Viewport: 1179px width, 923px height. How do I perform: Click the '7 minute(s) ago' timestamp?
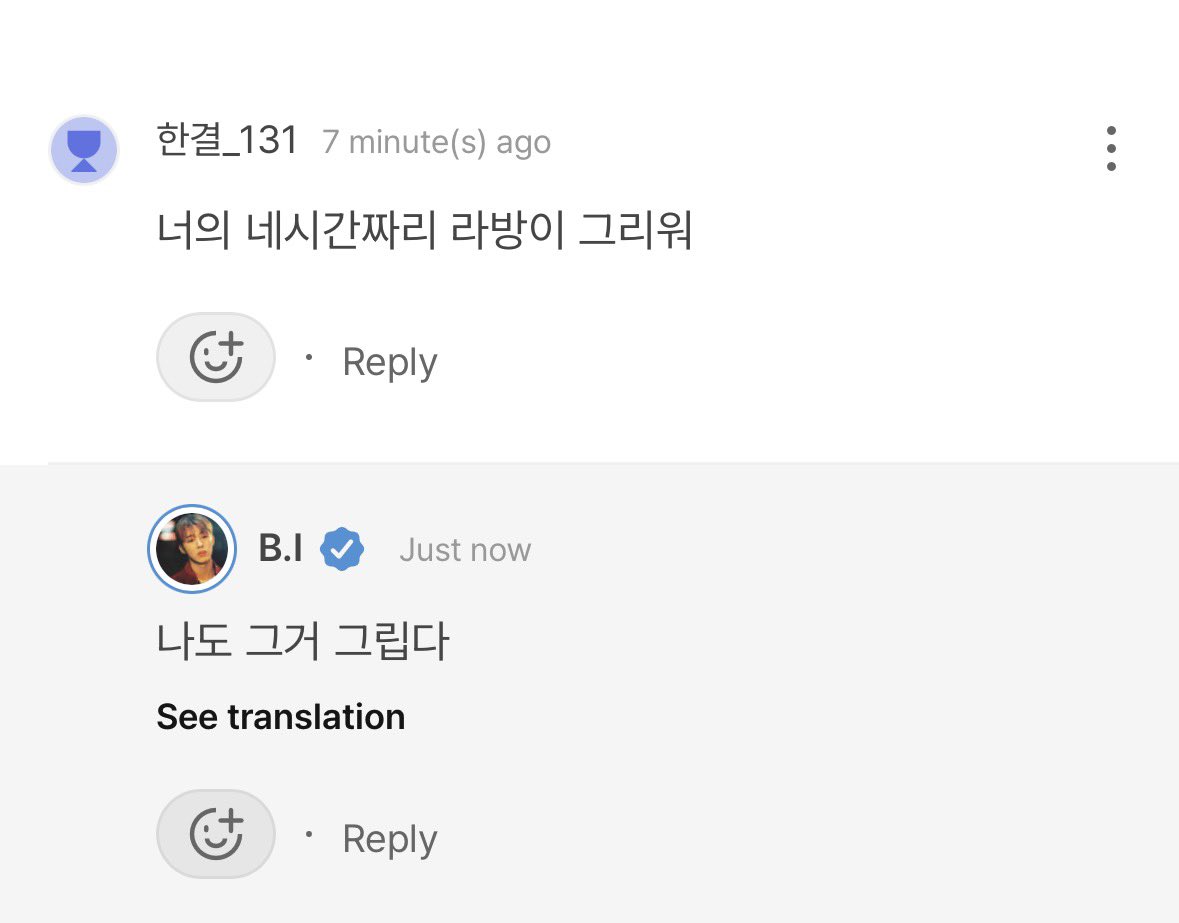coord(436,142)
